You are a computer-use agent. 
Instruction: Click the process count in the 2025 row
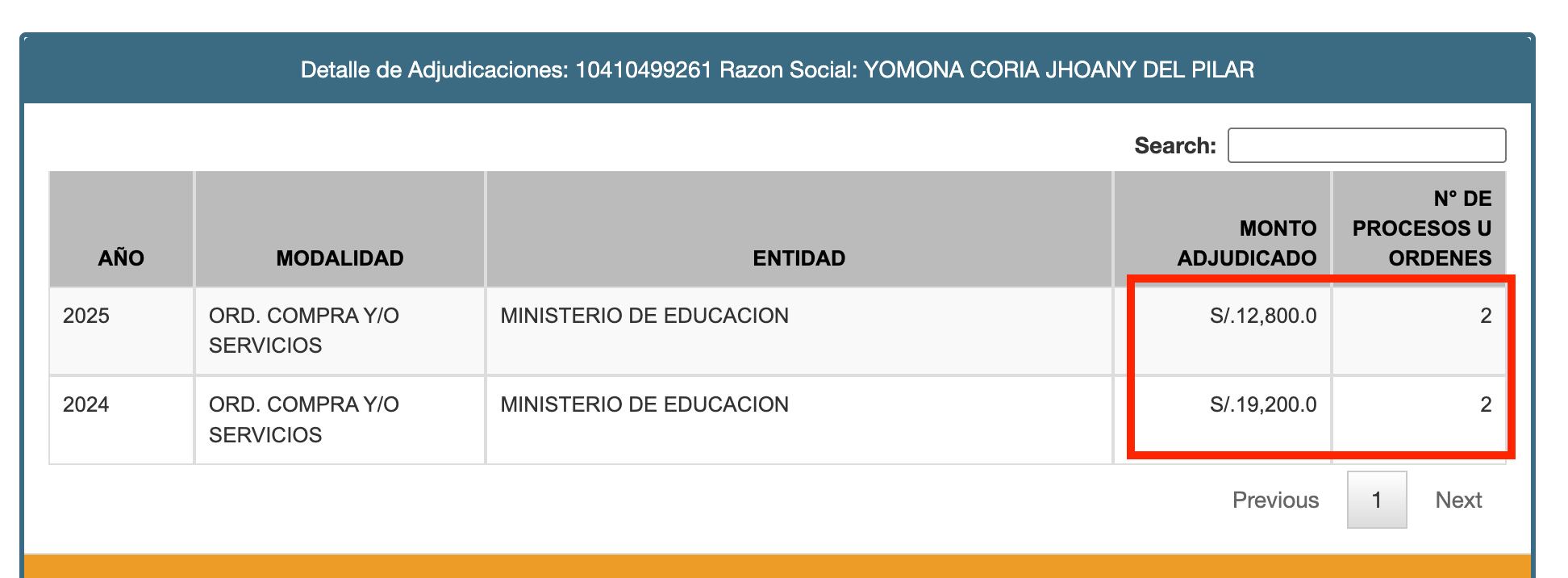(x=1485, y=316)
